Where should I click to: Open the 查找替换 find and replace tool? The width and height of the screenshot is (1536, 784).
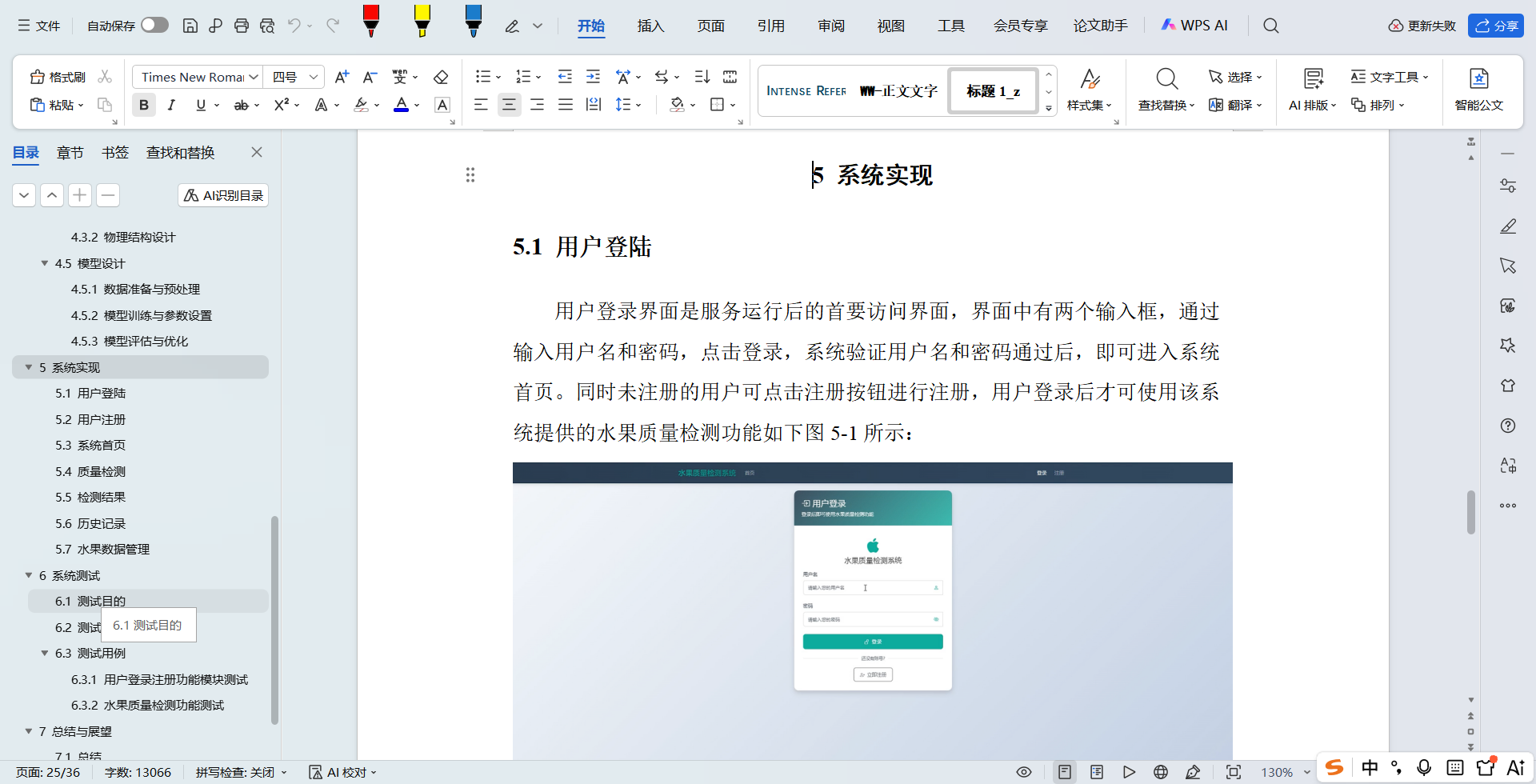tap(1166, 90)
